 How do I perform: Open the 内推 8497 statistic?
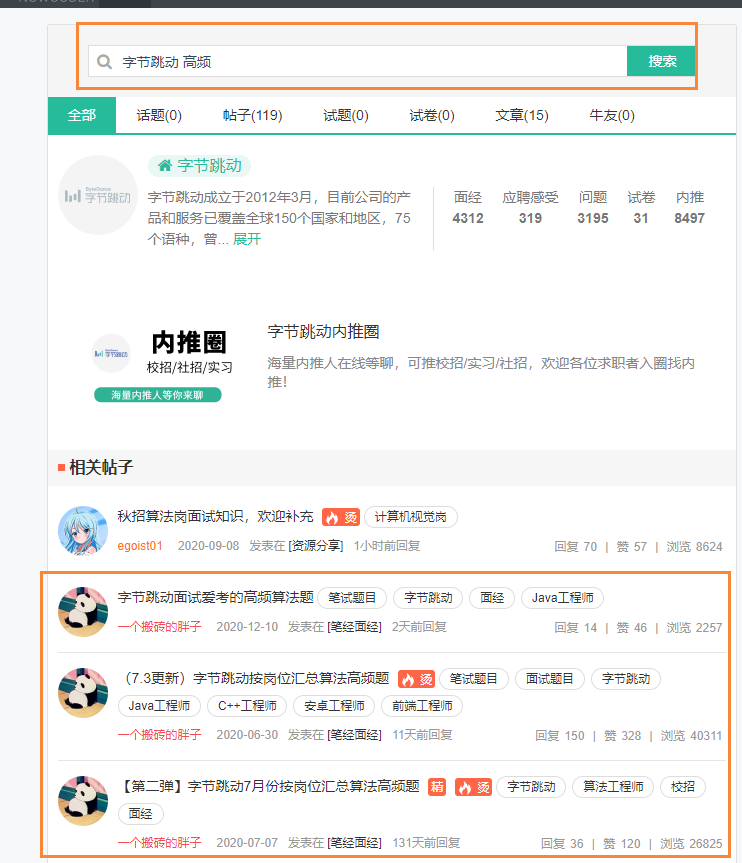[x=690, y=207]
